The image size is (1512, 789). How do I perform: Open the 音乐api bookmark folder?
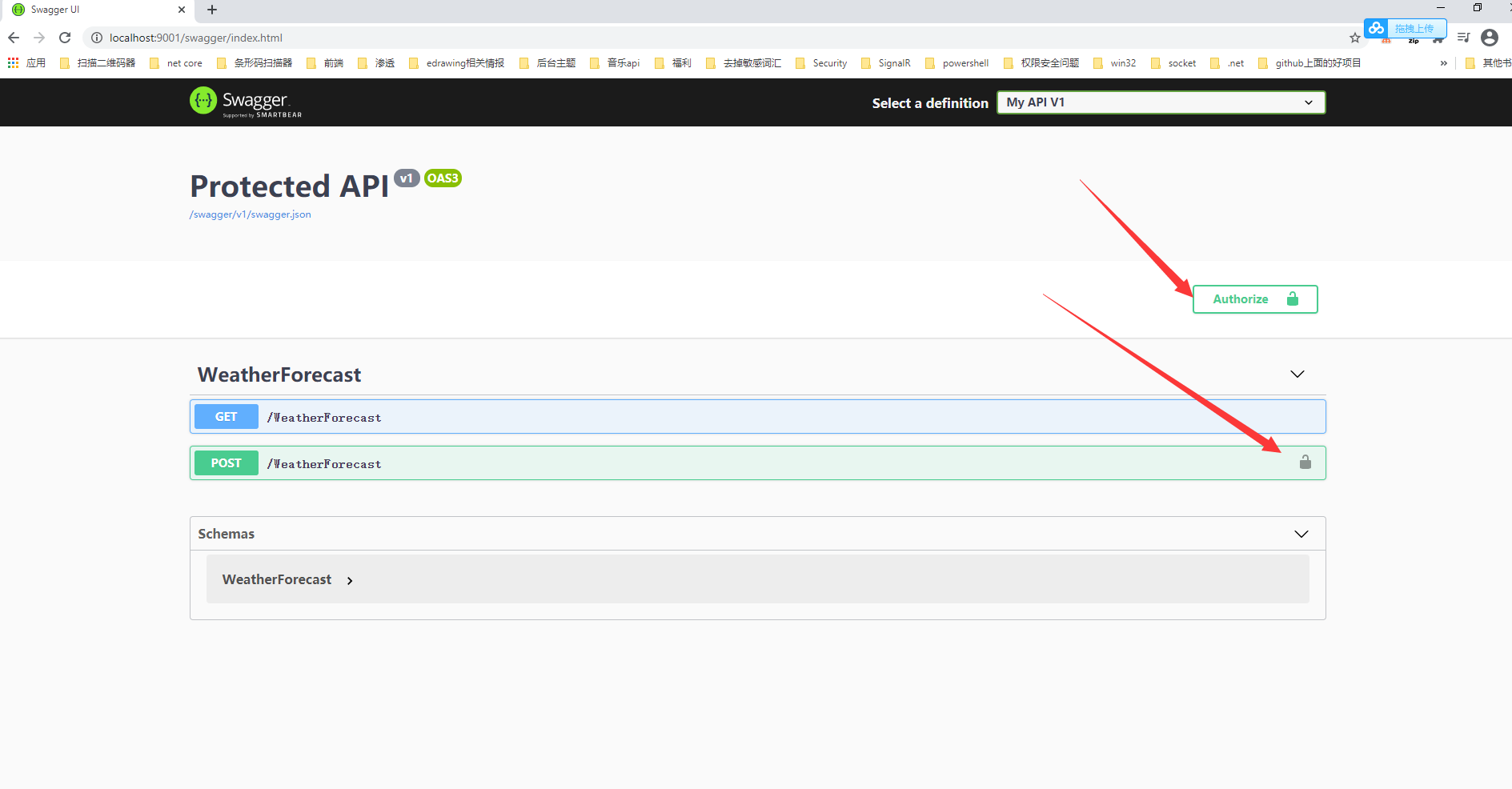(615, 62)
